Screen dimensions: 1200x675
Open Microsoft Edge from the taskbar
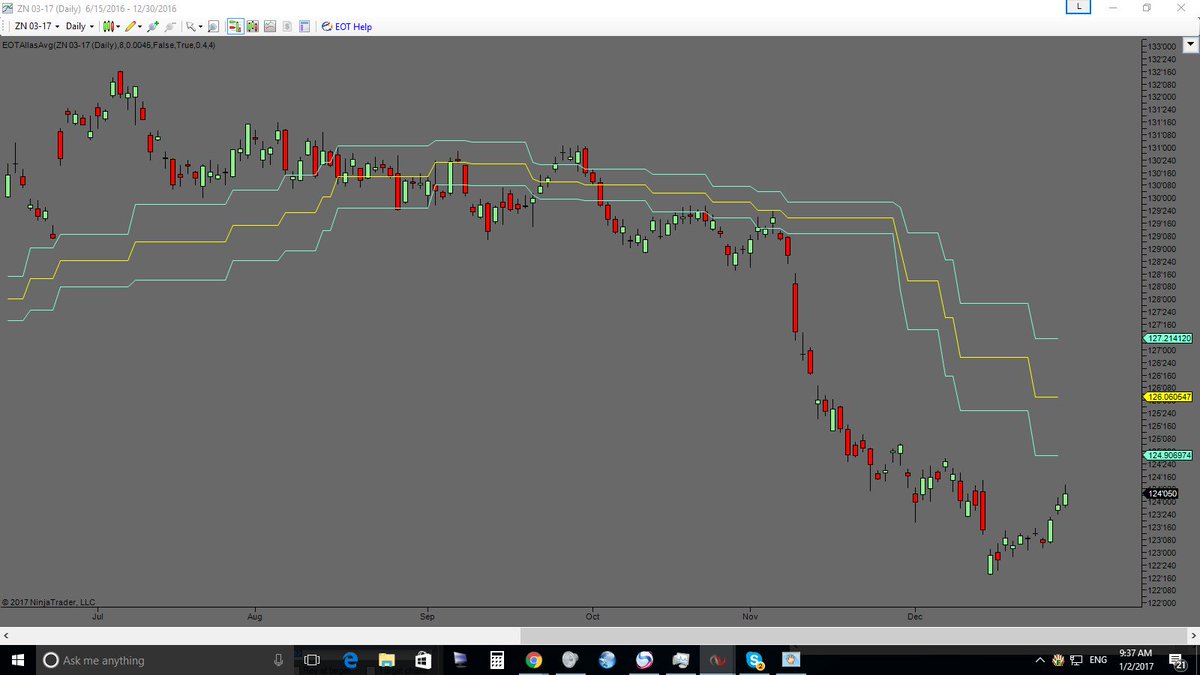point(350,660)
